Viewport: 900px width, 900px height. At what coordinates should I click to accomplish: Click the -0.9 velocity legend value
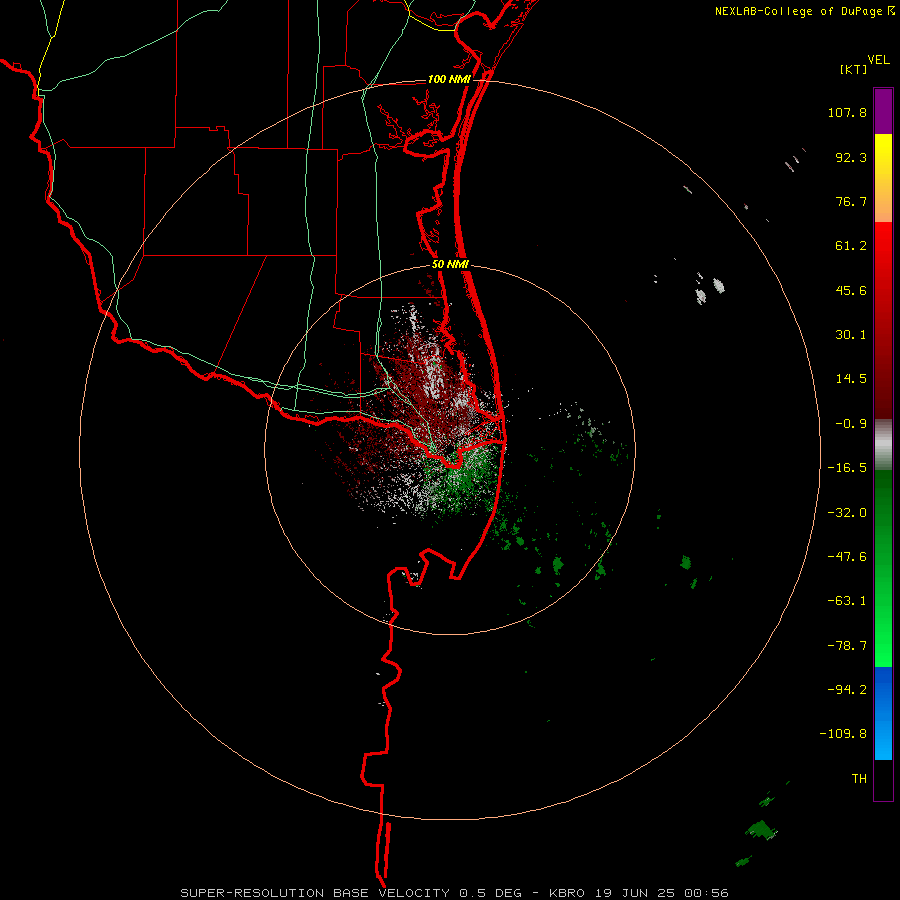(851, 424)
